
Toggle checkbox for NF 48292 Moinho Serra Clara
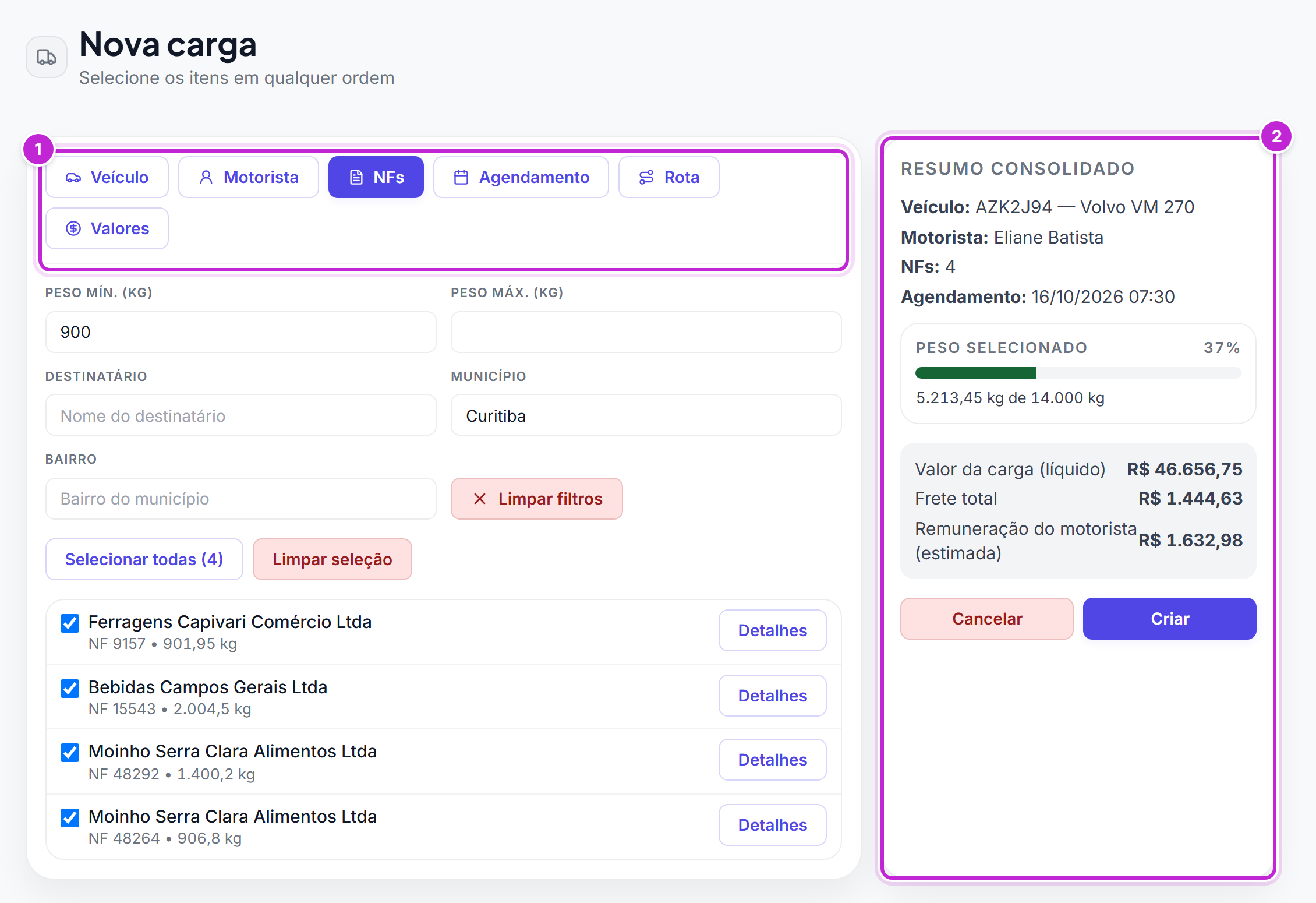pyautogui.click(x=70, y=753)
